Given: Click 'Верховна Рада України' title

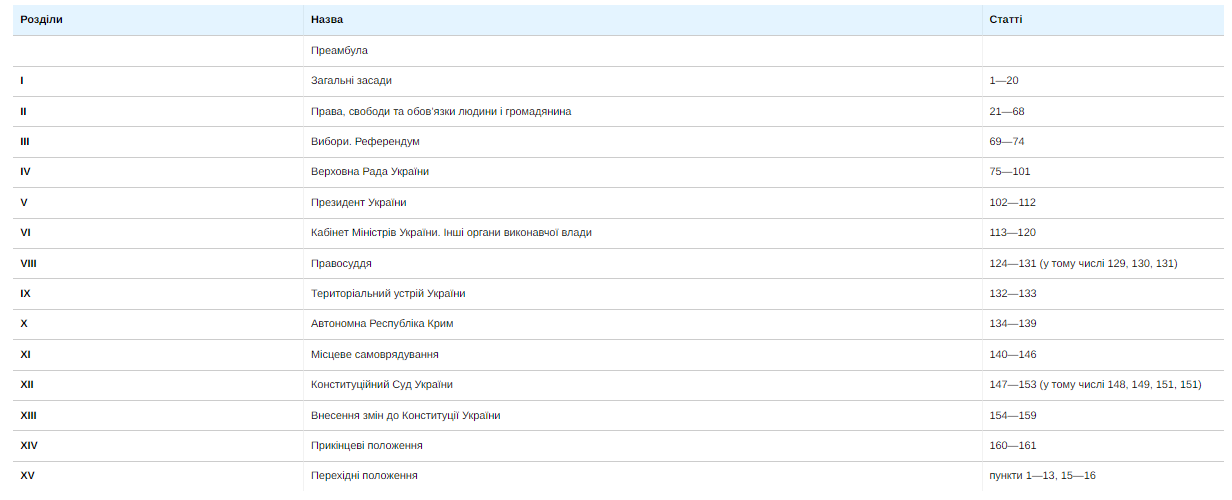Looking at the screenshot, I should pos(370,172).
